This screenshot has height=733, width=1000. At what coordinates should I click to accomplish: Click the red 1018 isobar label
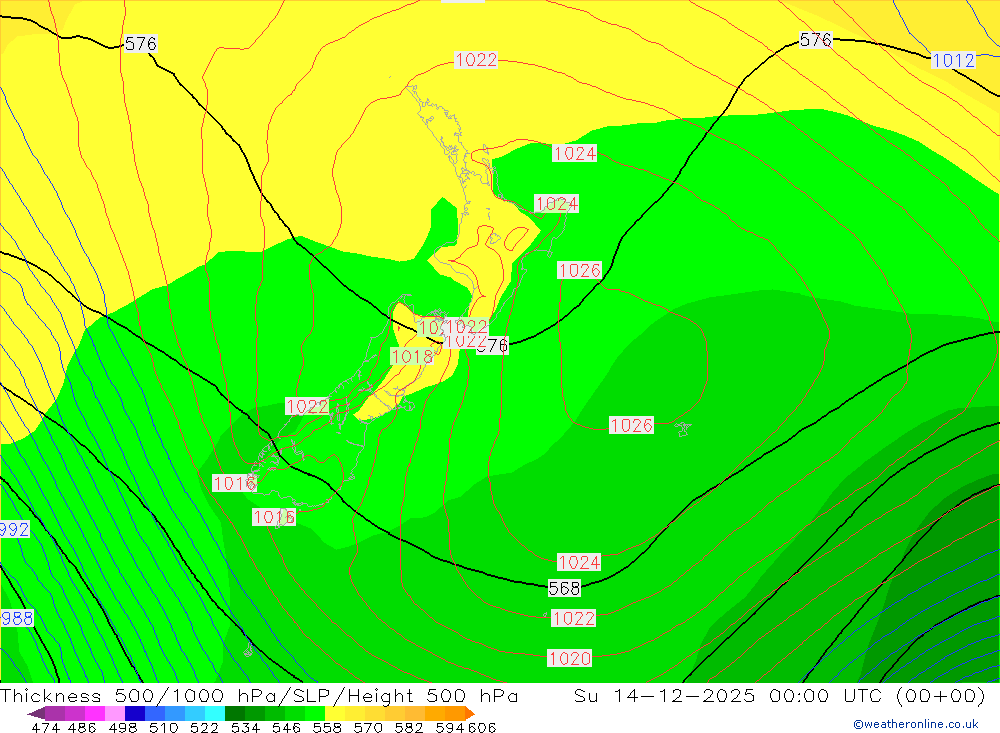point(412,357)
